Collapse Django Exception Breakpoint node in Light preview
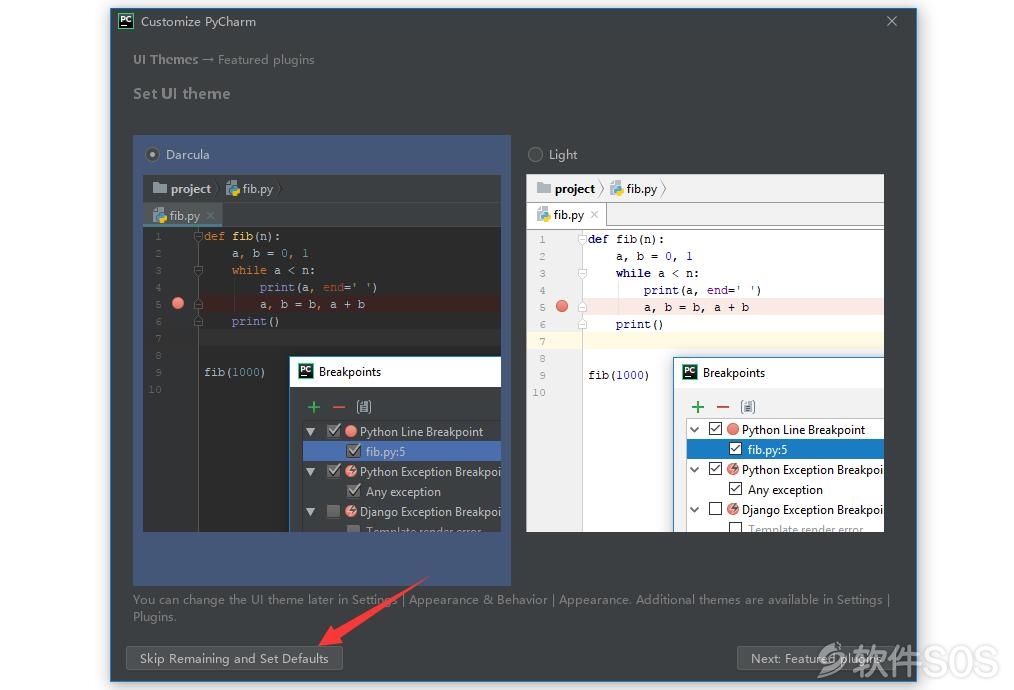The image size is (1014, 690). click(695, 510)
